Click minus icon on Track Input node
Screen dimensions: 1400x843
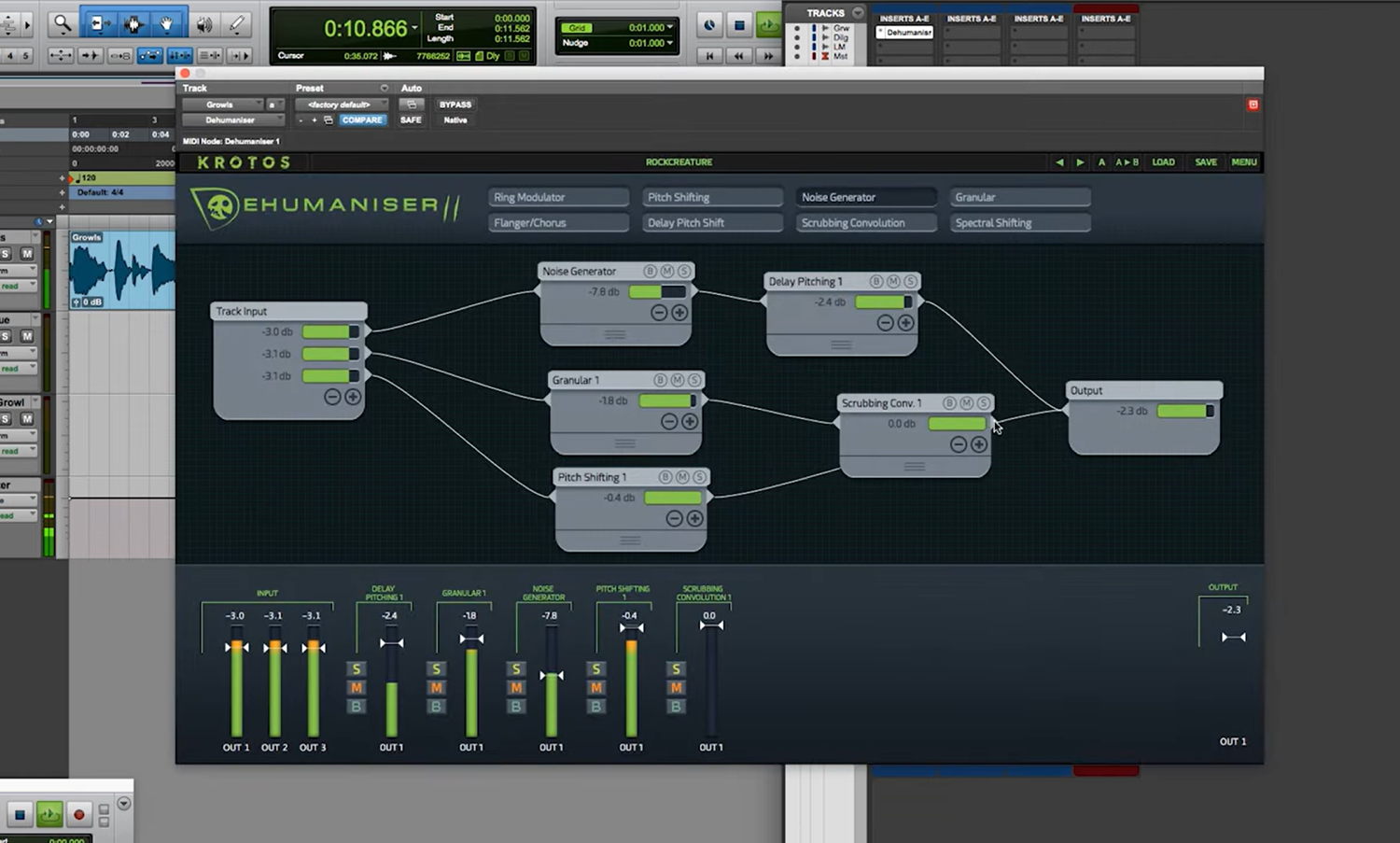(332, 397)
